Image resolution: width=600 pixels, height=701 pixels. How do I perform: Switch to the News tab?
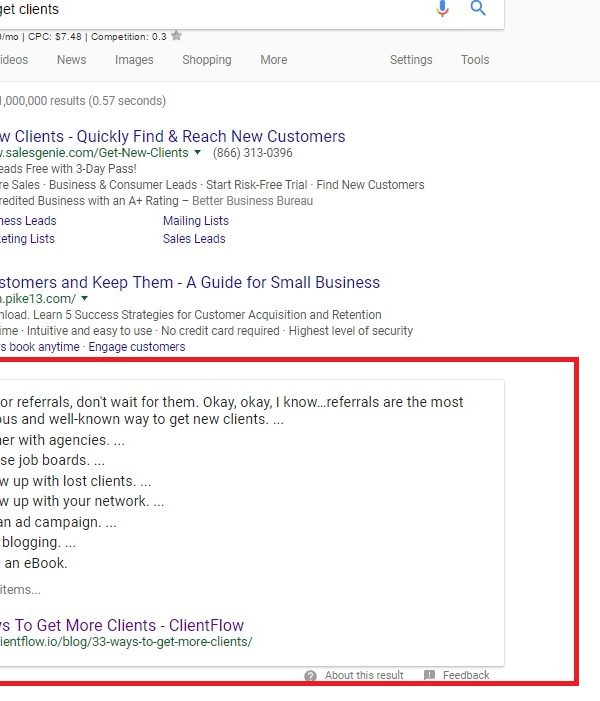(x=72, y=59)
